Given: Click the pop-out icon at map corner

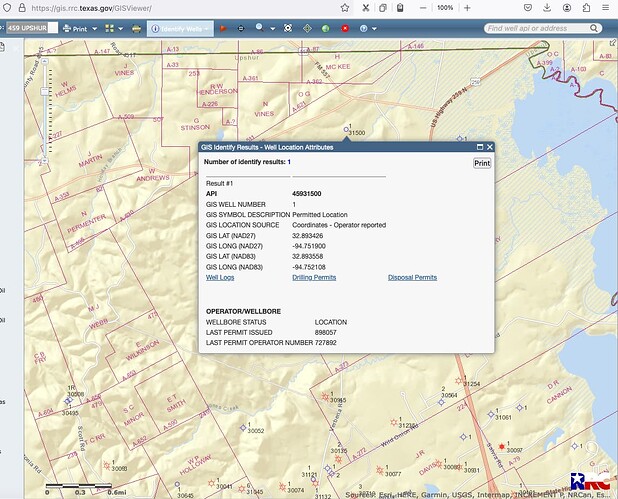Looking at the screenshot, I should coord(613,42).
